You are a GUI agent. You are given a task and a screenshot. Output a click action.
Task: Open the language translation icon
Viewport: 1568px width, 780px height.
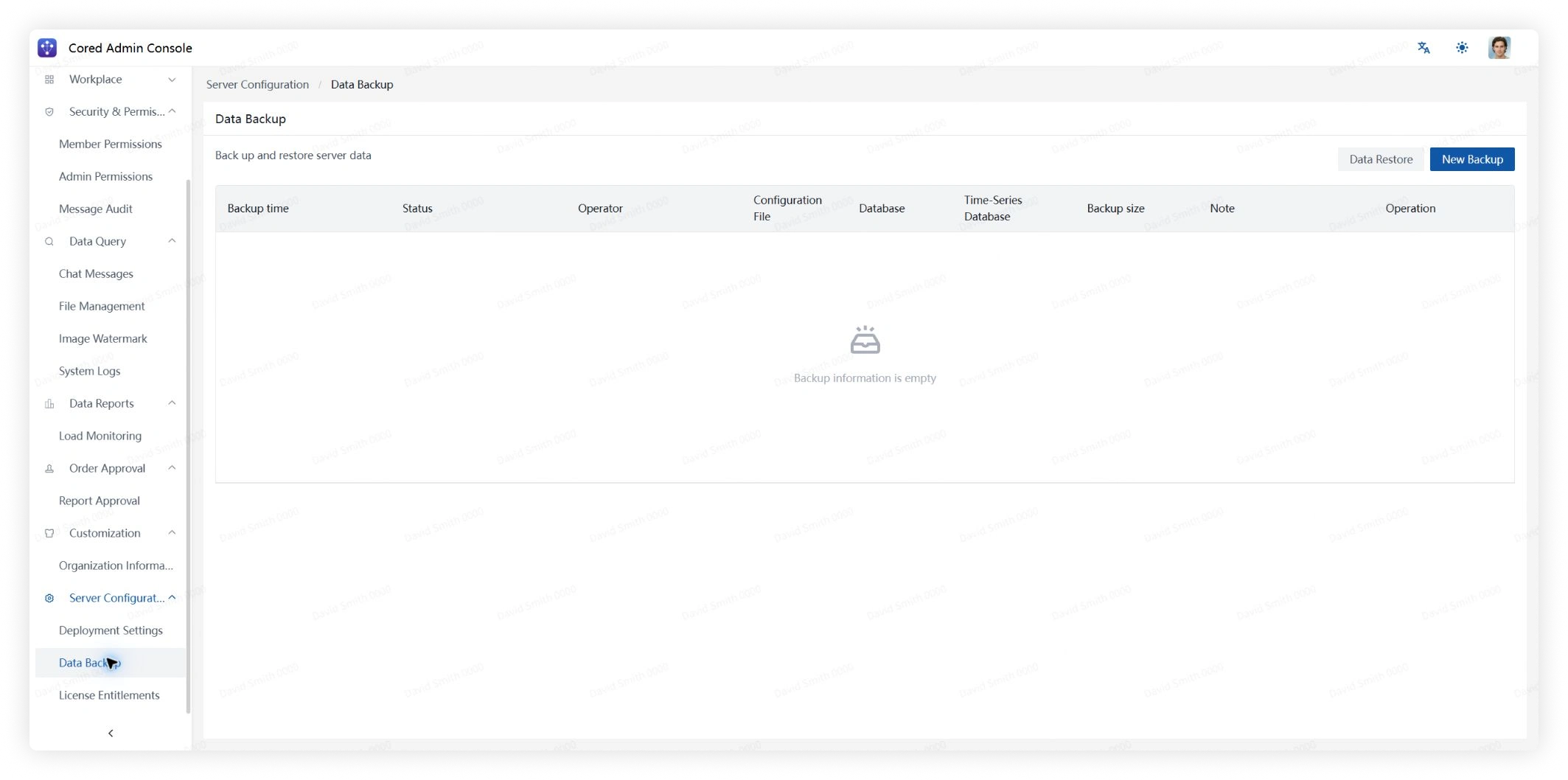click(1424, 48)
